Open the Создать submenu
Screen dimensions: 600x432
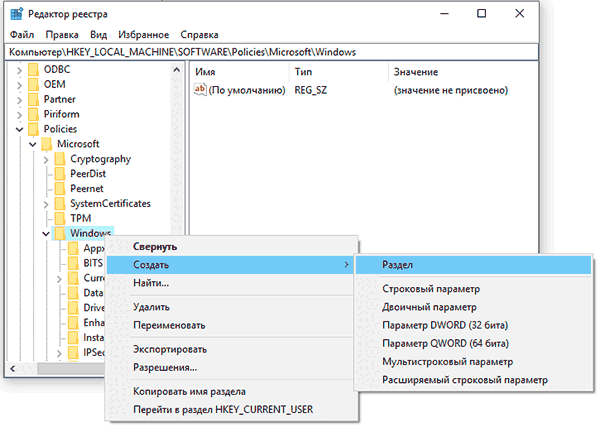click(232, 265)
